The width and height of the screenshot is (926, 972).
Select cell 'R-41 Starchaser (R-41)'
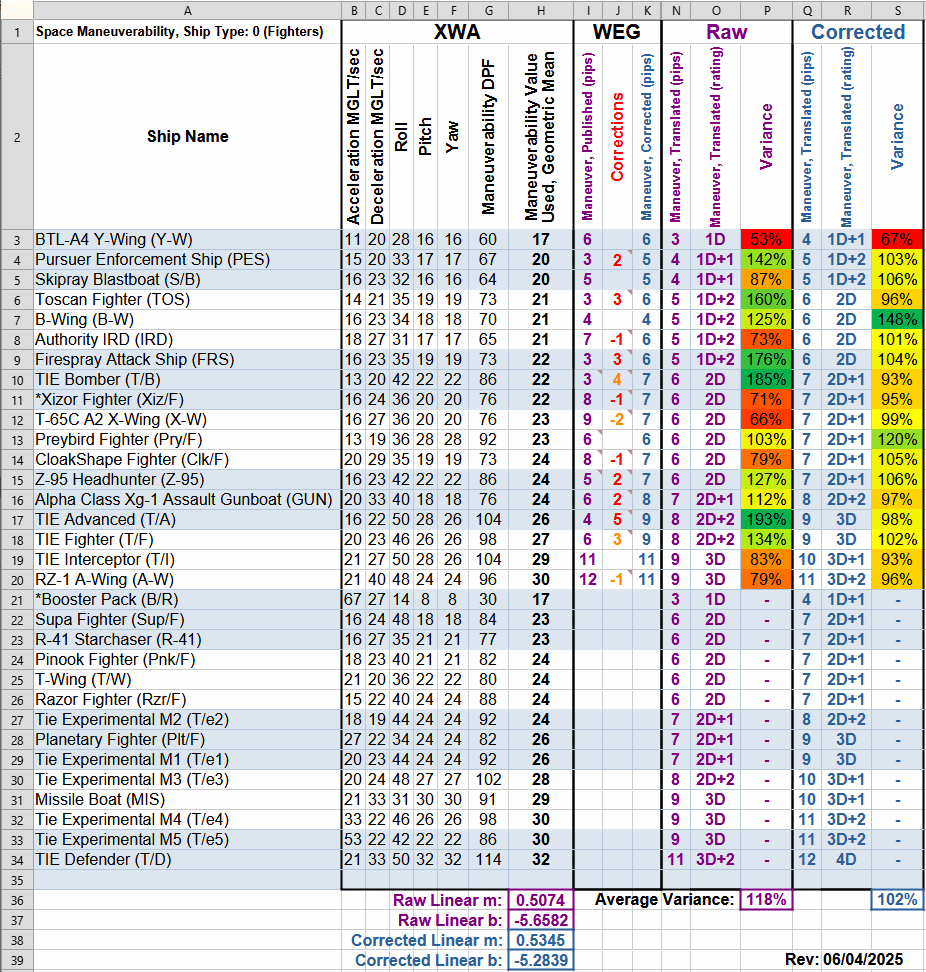tap(187, 639)
